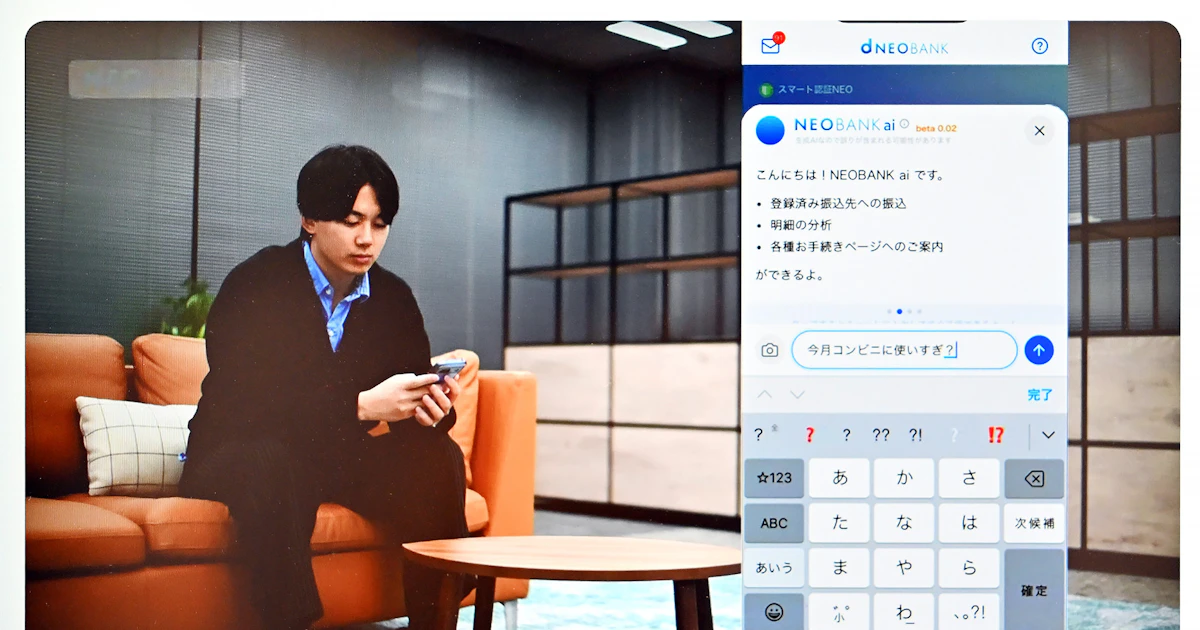The height and width of the screenshot is (630, 1200).
Task: Open the emoji keyboard
Action: point(774,611)
